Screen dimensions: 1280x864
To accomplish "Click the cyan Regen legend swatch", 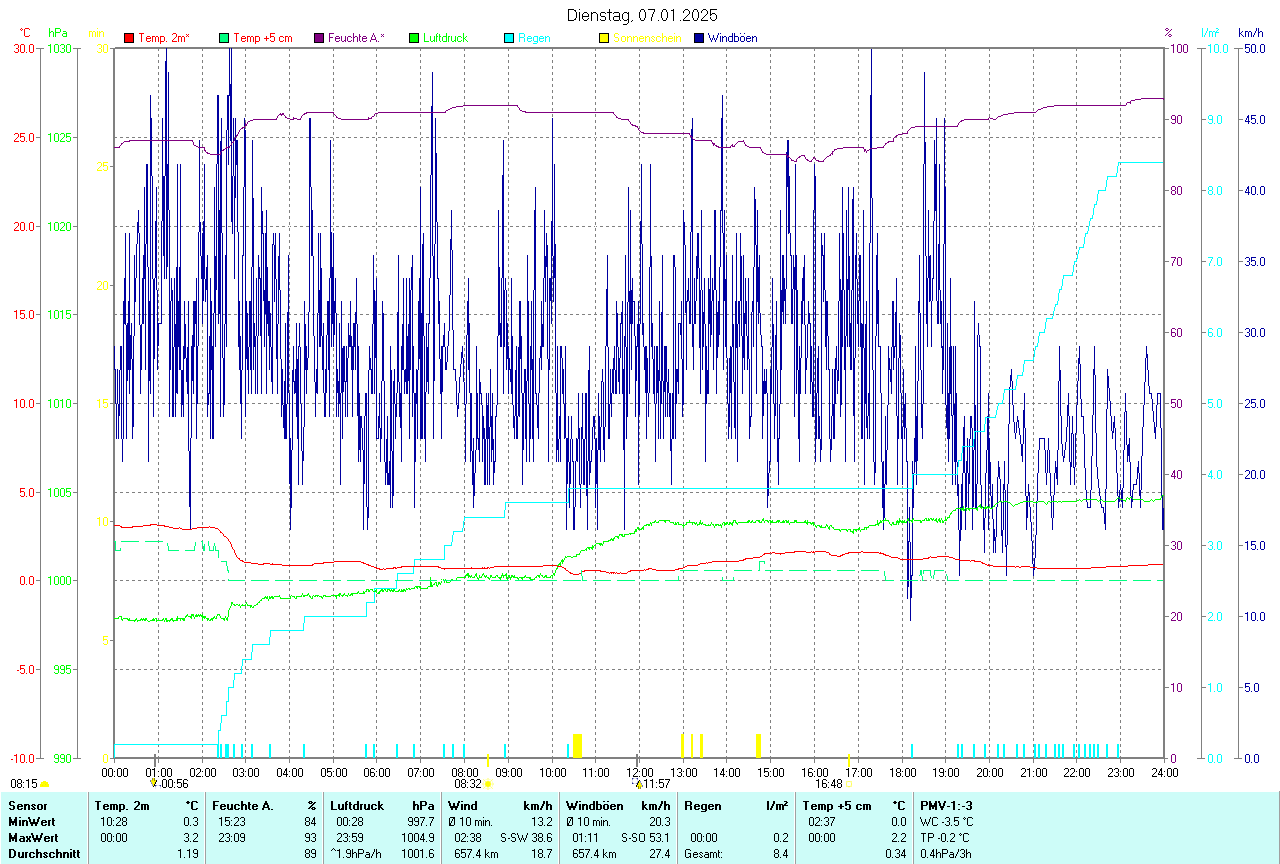I will pos(509,38).
